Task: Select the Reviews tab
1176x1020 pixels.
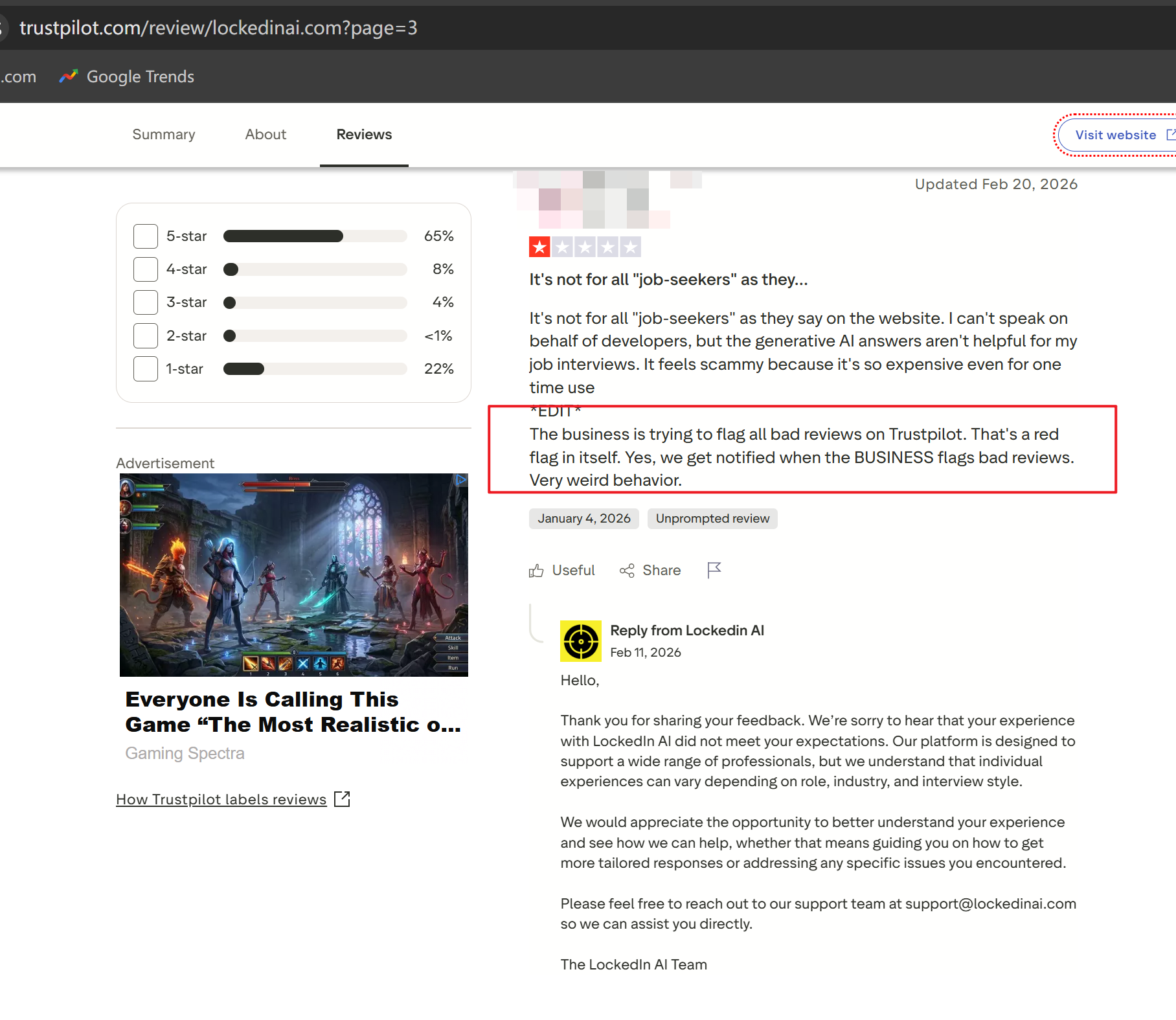Action: tap(364, 135)
